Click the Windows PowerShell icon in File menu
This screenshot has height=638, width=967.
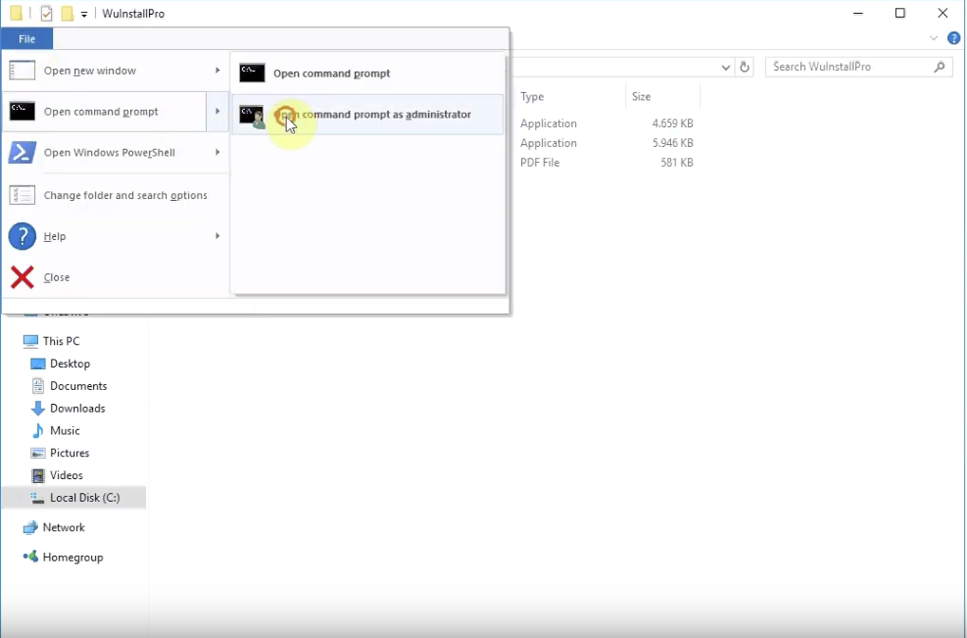[x=22, y=153]
